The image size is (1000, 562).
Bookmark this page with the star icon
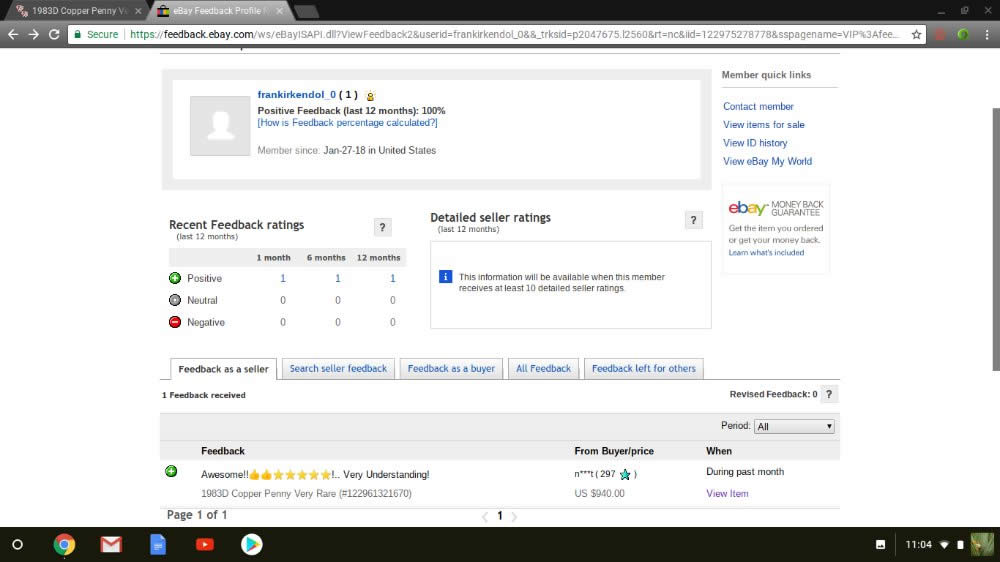(x=916, y=34)
